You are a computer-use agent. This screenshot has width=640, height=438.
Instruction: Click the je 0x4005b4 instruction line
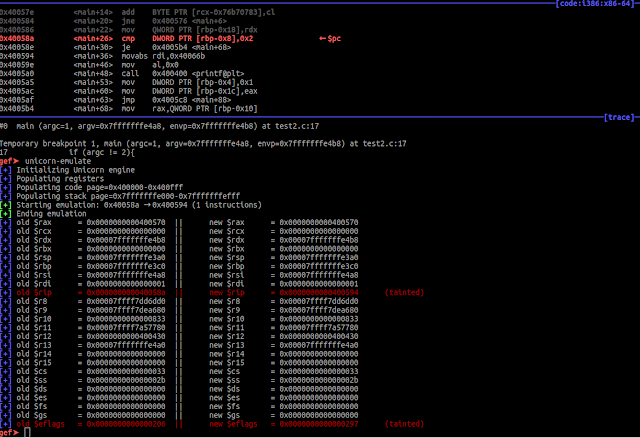(x=116, y=47)
